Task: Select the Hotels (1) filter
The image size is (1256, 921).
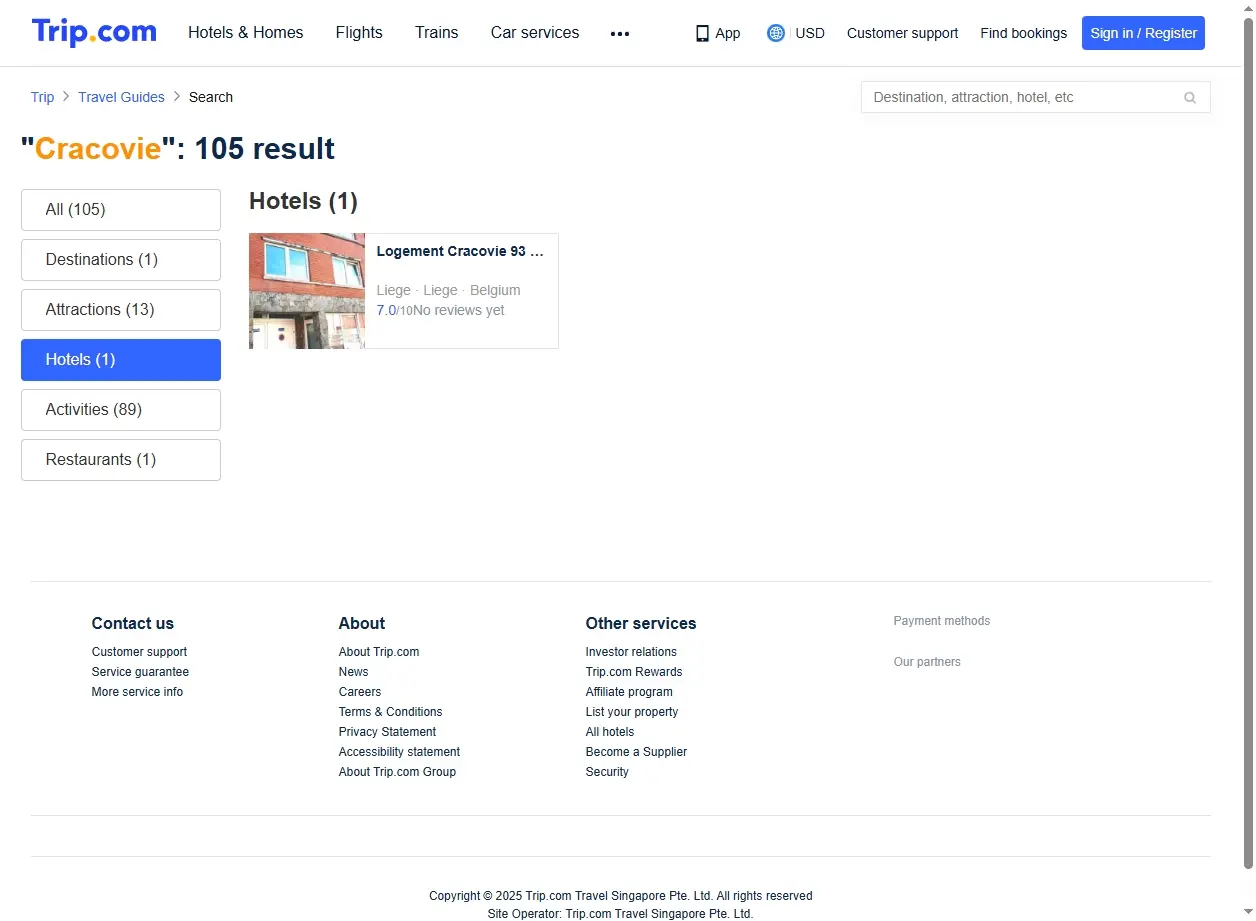Action: (121, 360)
